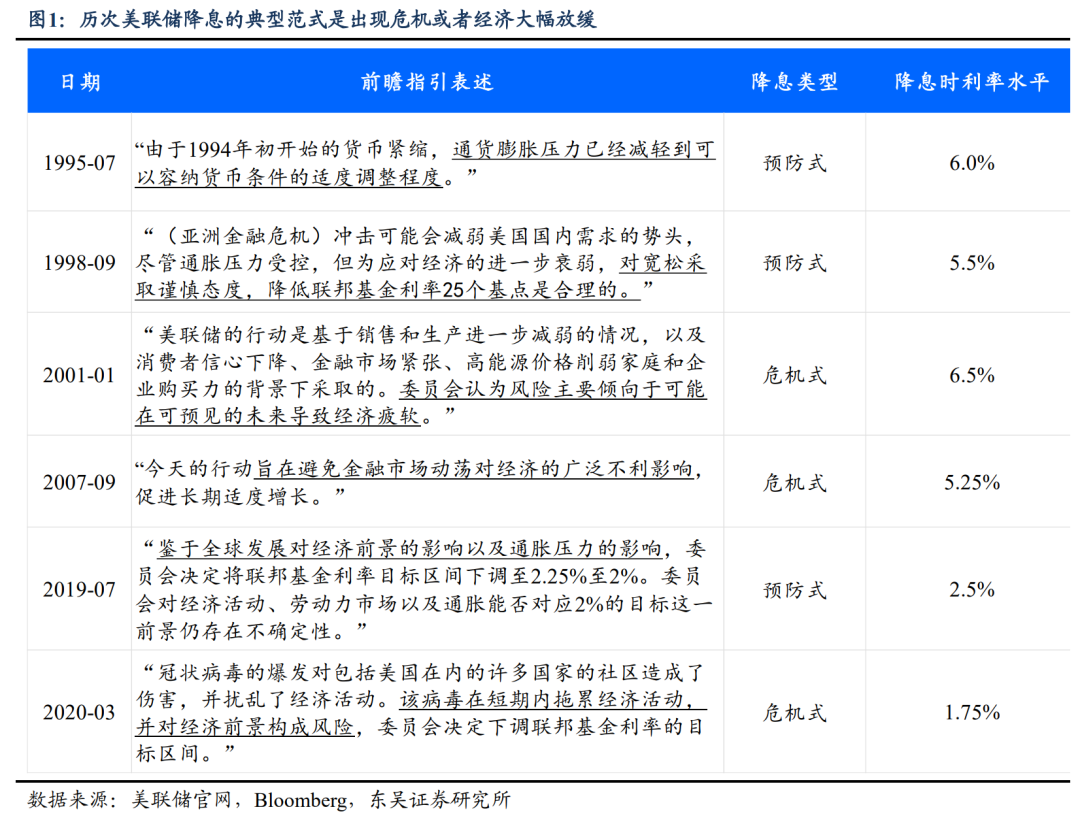Click the 2001-01 date cell
This screenshot has height=818, width=1080.
pos(80,375)
